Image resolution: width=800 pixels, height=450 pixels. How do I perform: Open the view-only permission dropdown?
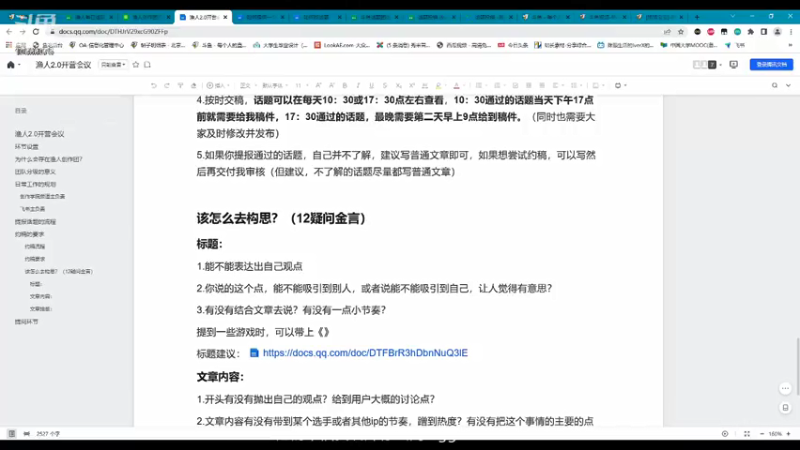point(113,65)
